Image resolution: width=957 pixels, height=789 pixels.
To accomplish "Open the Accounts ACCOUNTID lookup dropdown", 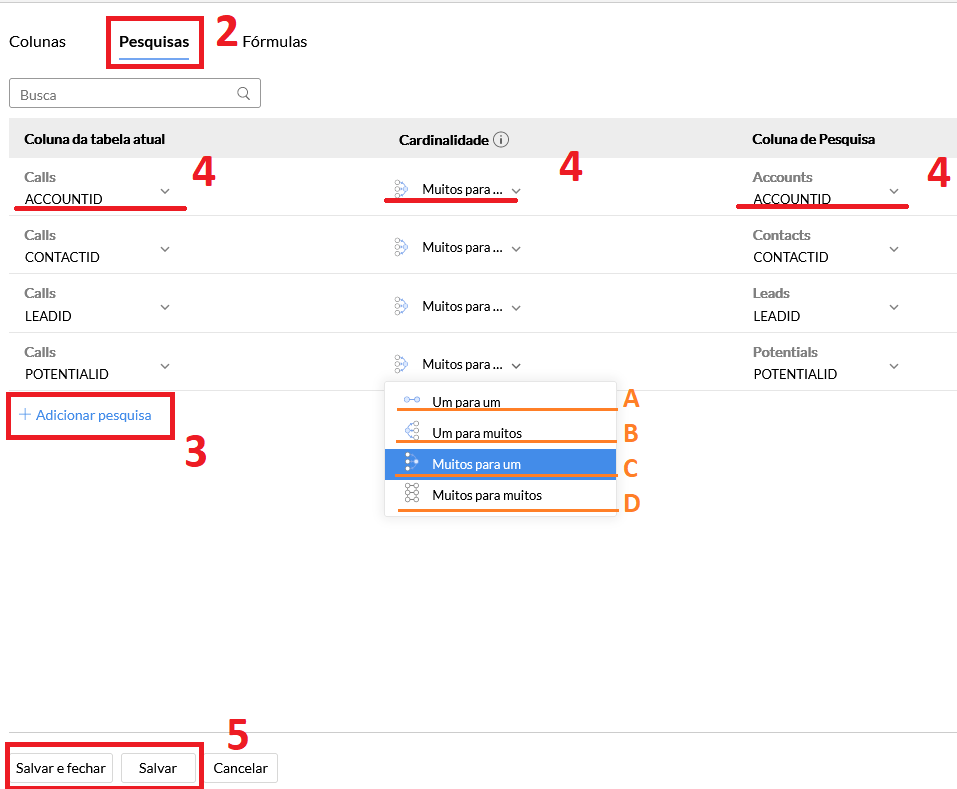I will 894,191.
